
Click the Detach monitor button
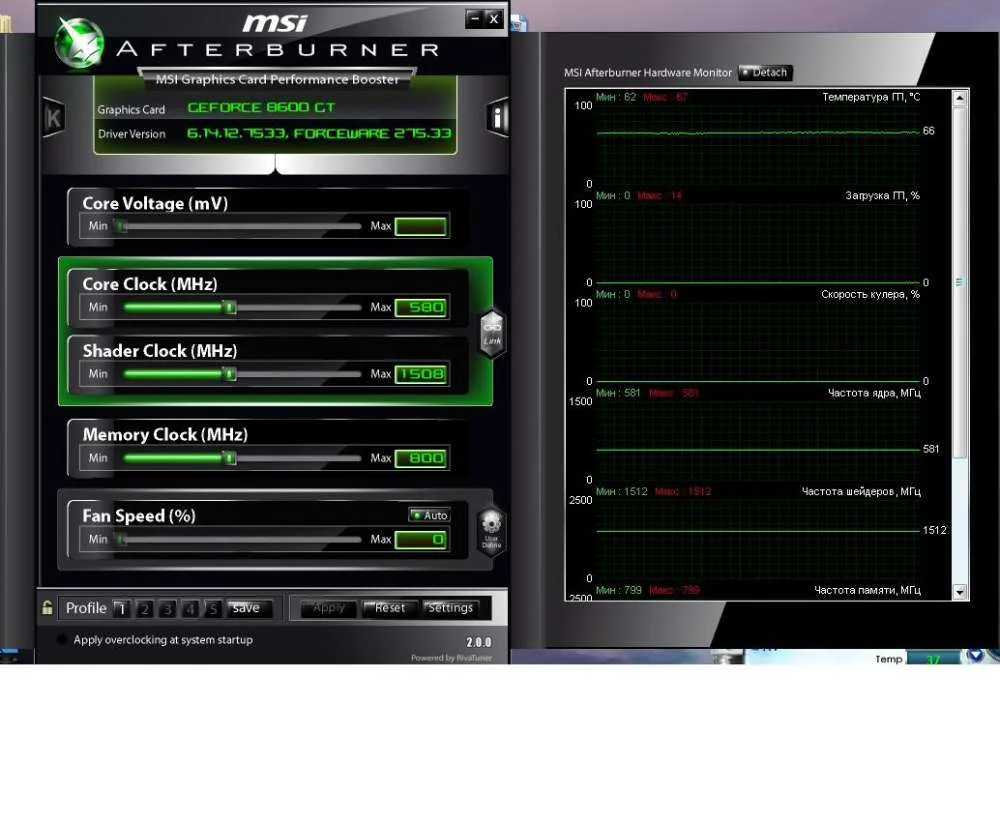pyautogui.click(x=765, y=73)
